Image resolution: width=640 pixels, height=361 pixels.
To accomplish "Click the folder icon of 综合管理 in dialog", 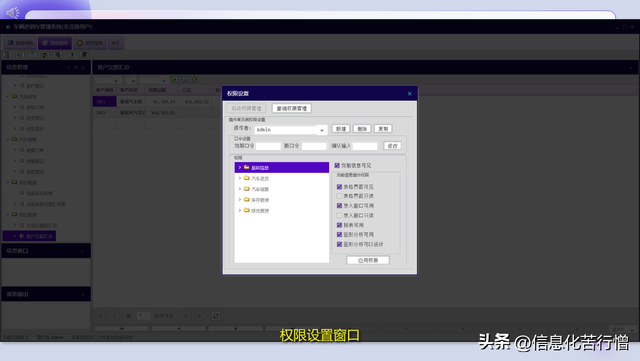I will [247, 210].
